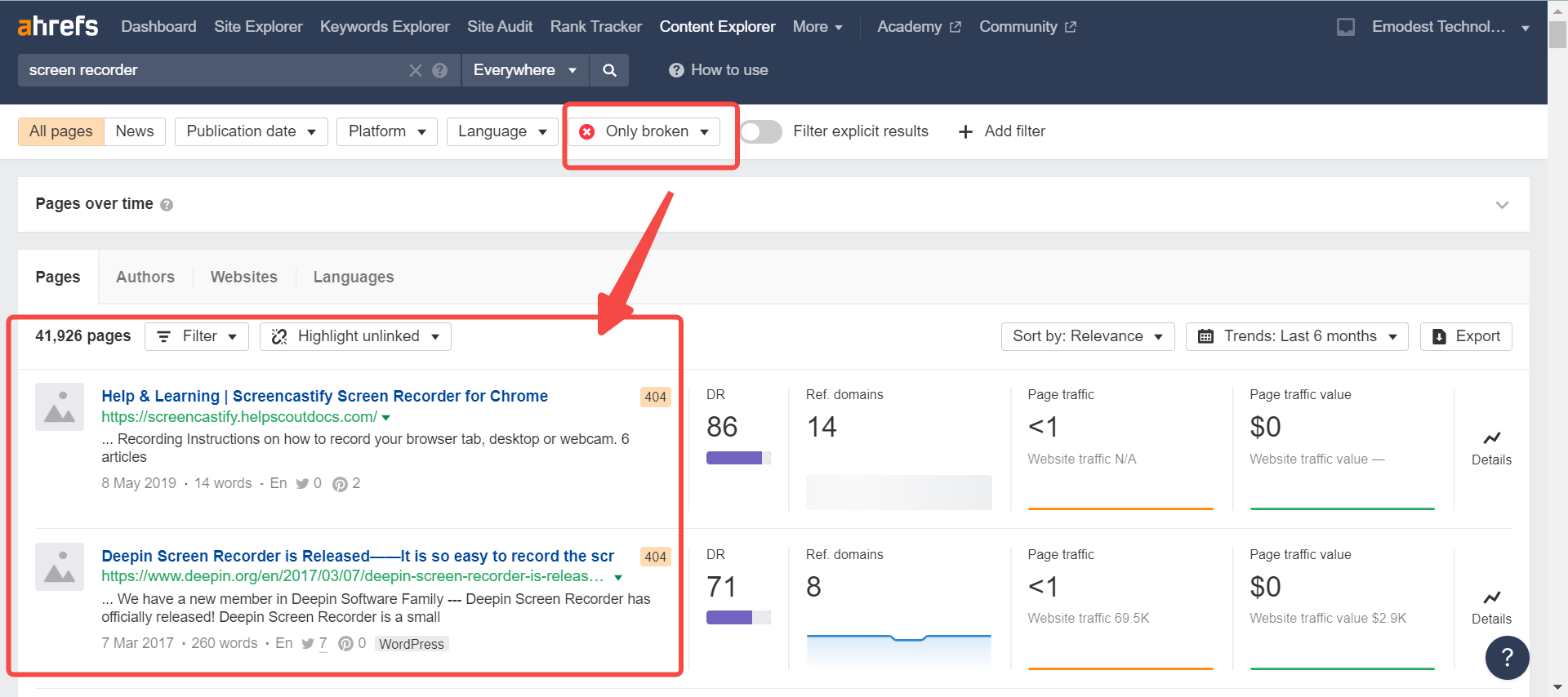Open Community external link
The width and height of the screenshot is (1568, 697).
tap(1027, 27)
